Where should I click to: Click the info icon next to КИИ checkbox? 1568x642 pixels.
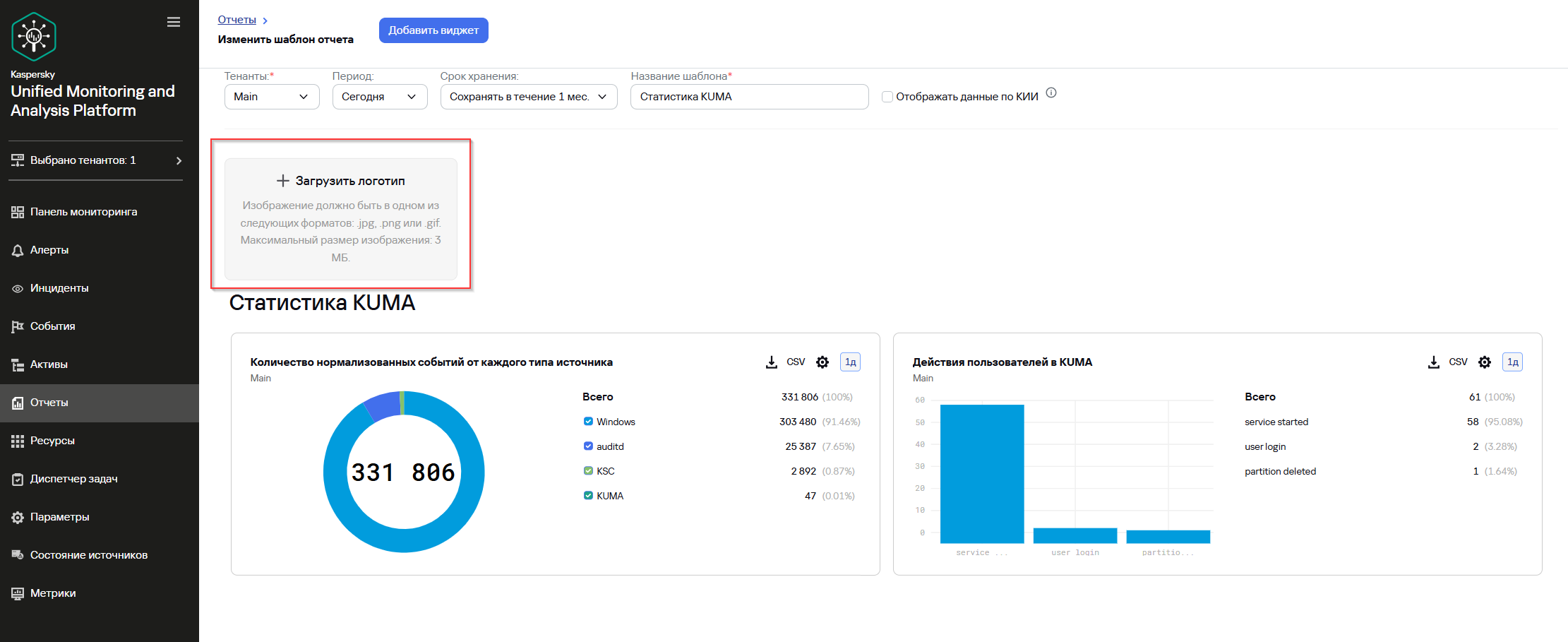pos(1051,93)
